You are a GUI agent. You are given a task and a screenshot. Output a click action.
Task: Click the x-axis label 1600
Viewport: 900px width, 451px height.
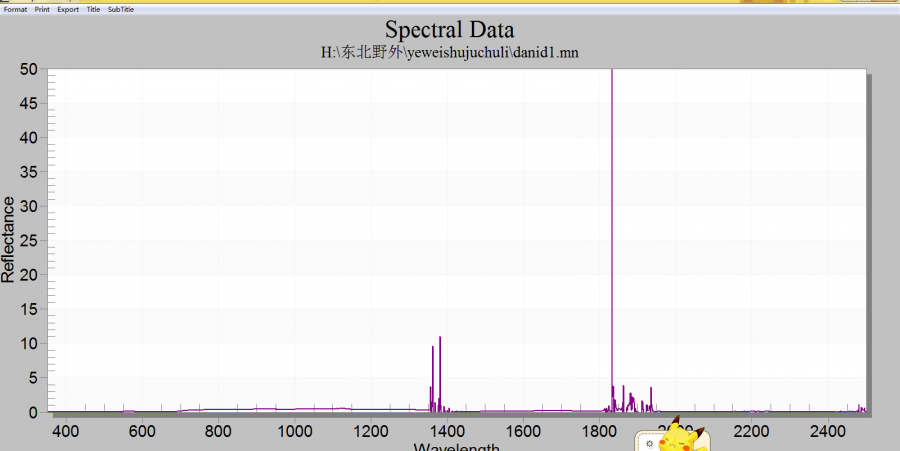(x=523, y=431)
